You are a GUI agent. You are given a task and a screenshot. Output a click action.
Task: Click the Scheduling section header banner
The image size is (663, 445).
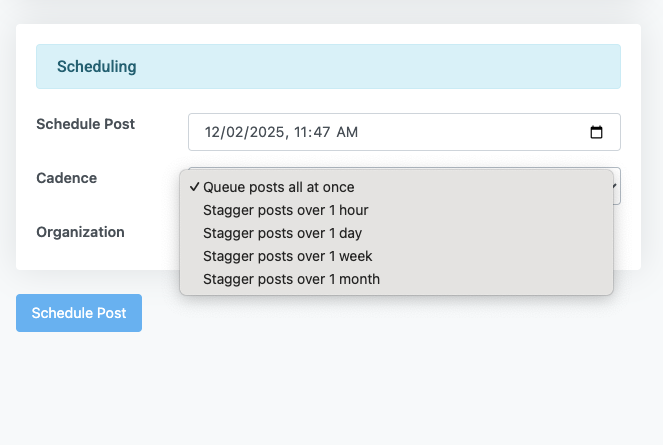click(328, 66)
